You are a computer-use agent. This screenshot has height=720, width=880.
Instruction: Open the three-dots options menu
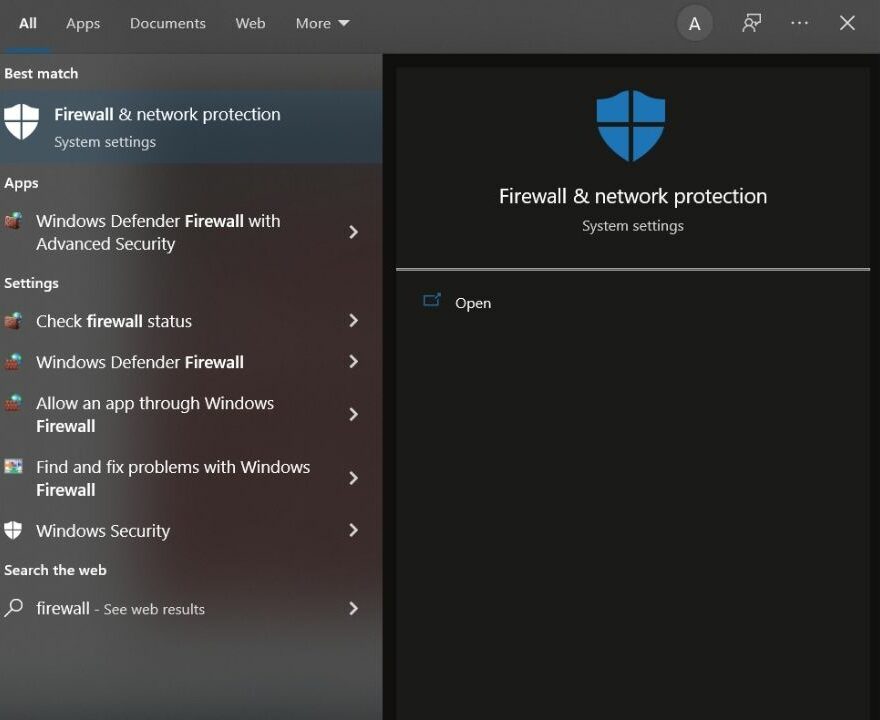point(799,23)
